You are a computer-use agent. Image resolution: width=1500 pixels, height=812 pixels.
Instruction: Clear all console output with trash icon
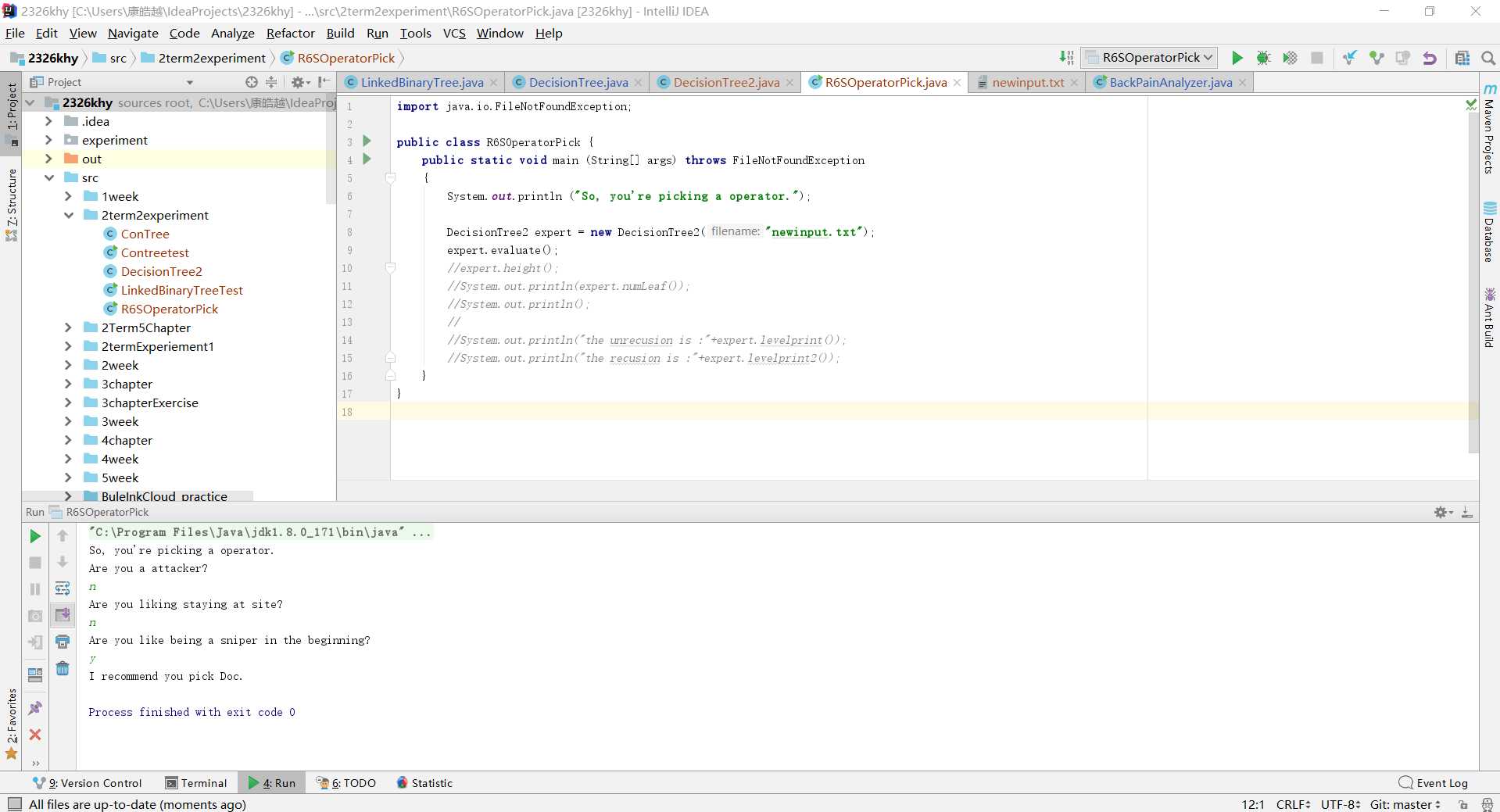63,669
